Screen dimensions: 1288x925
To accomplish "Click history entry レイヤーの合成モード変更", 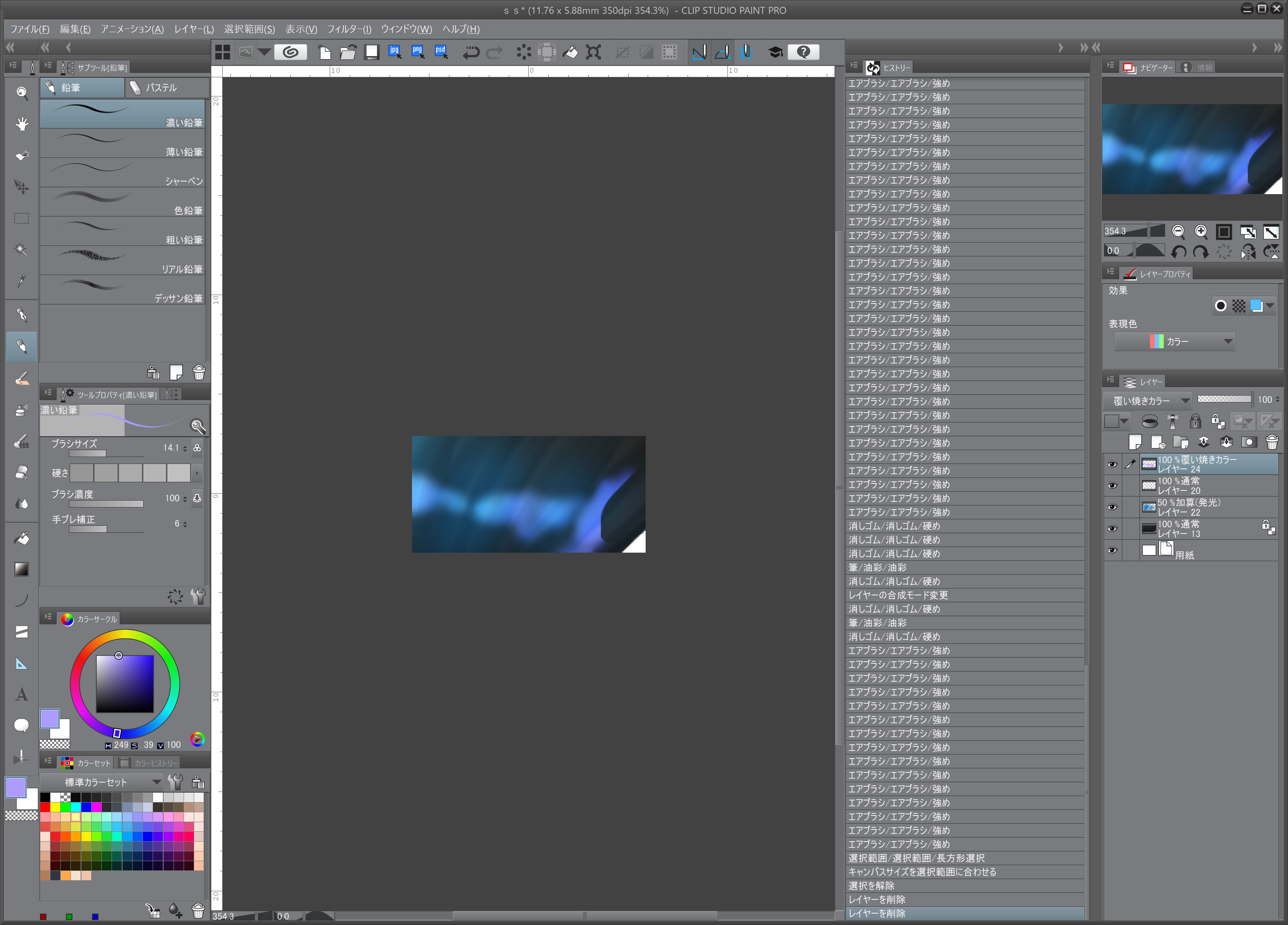I will [898, 595].
